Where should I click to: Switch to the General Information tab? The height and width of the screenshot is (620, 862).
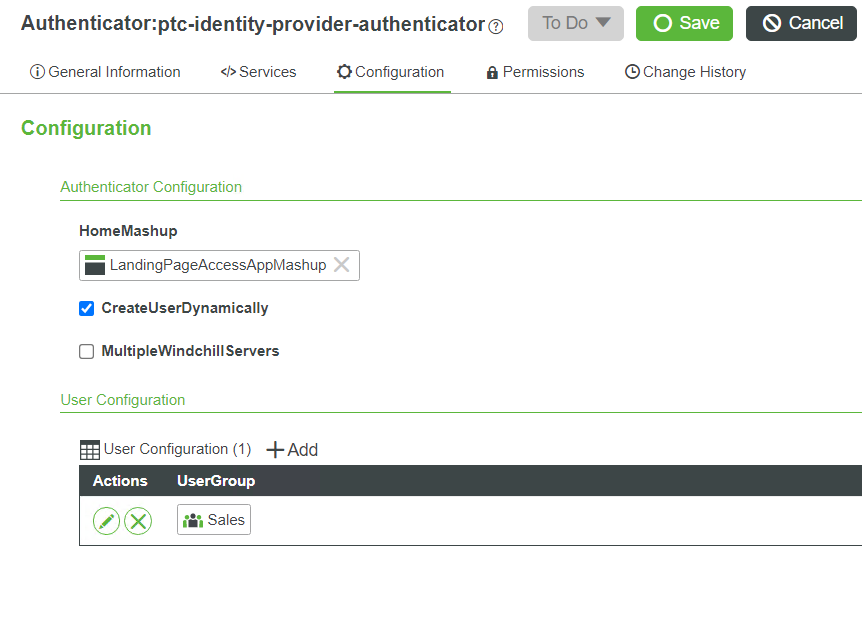105,72
